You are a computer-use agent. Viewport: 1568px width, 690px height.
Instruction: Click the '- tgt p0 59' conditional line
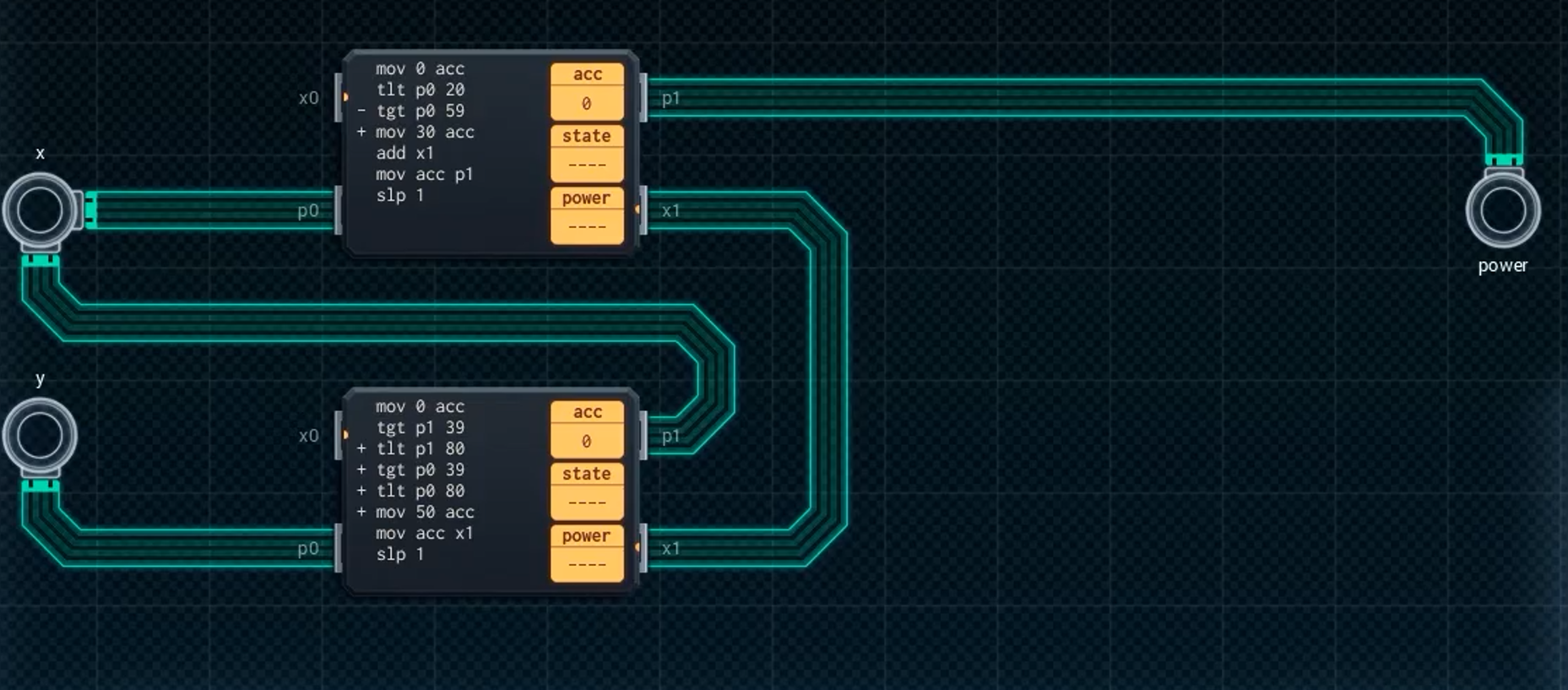pyautogui.click(x=420, y=111)
